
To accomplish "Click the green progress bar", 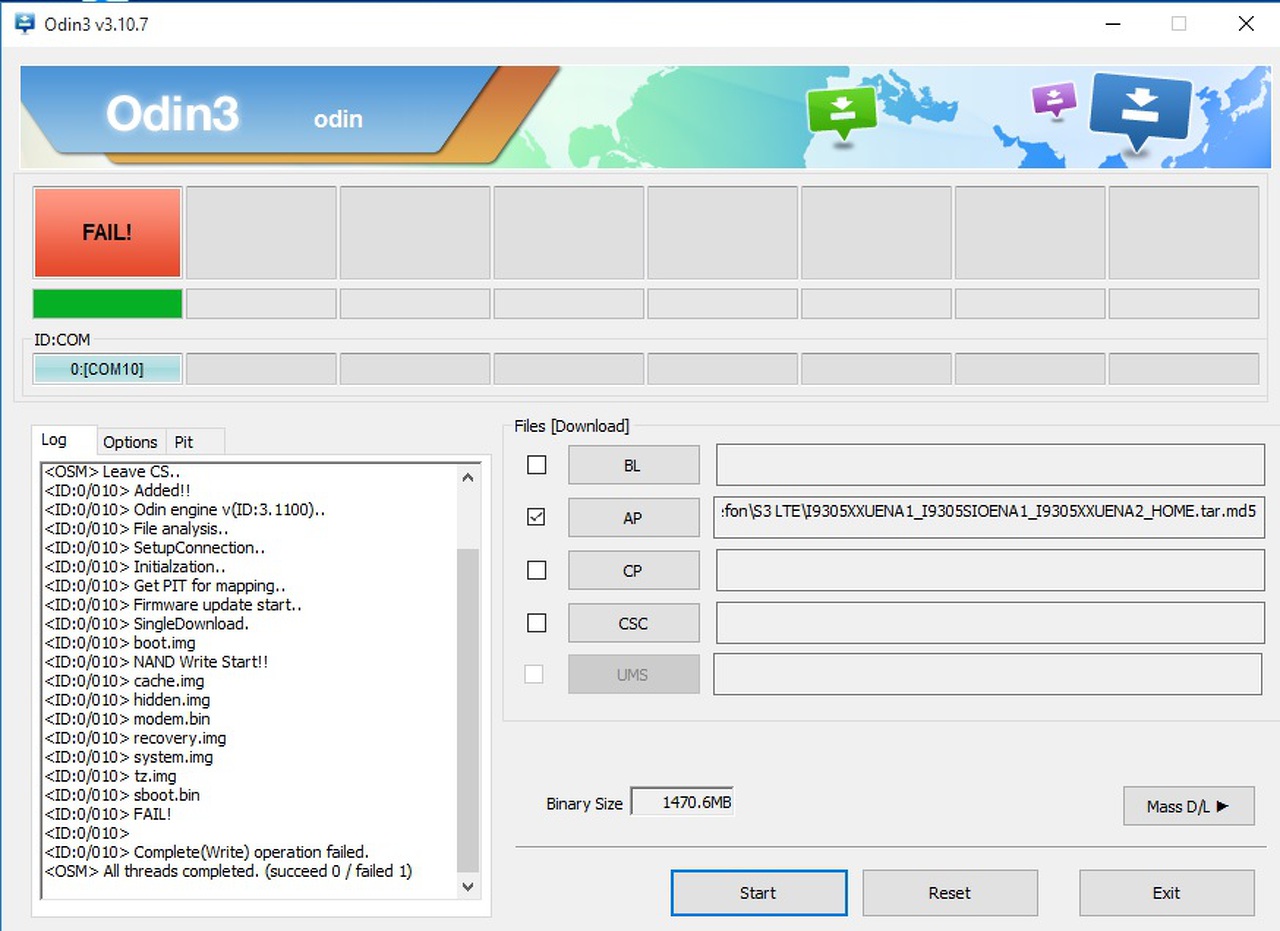I will tap(107, 303).
